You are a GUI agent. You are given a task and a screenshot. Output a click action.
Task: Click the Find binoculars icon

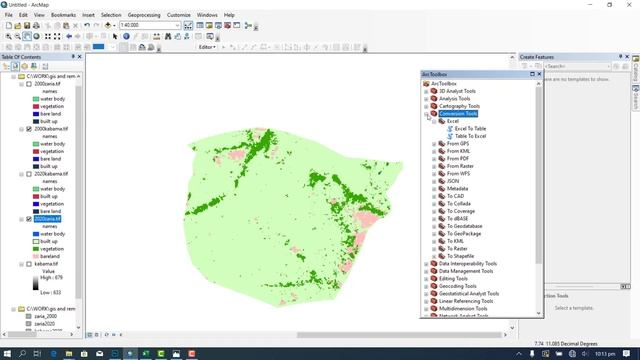[x=168, y=37]
